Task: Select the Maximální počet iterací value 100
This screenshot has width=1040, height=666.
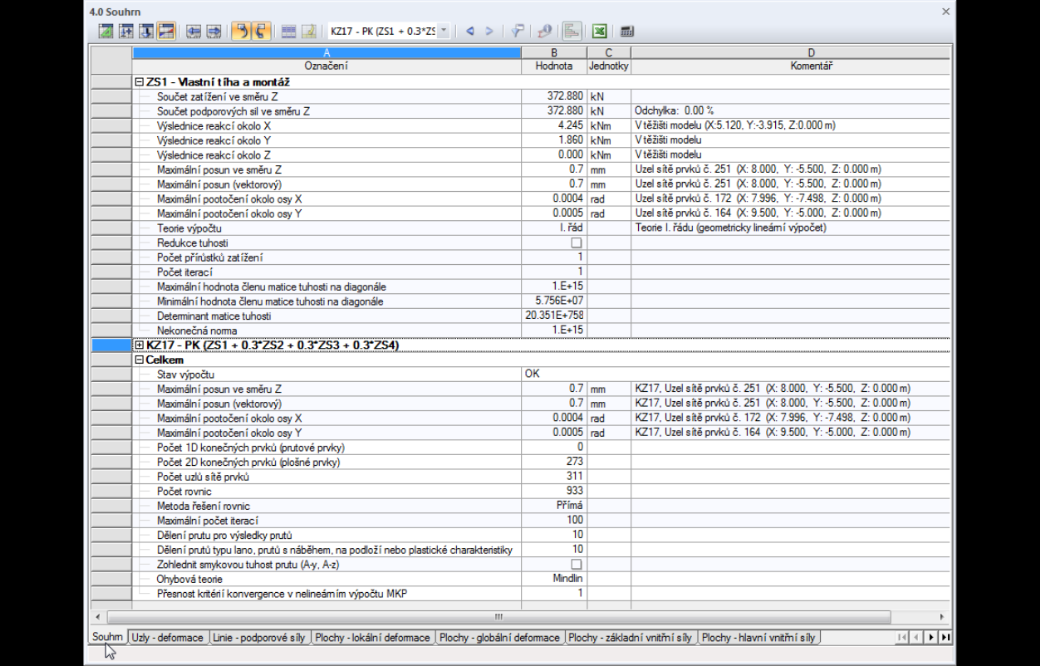Action: [554, 520]
